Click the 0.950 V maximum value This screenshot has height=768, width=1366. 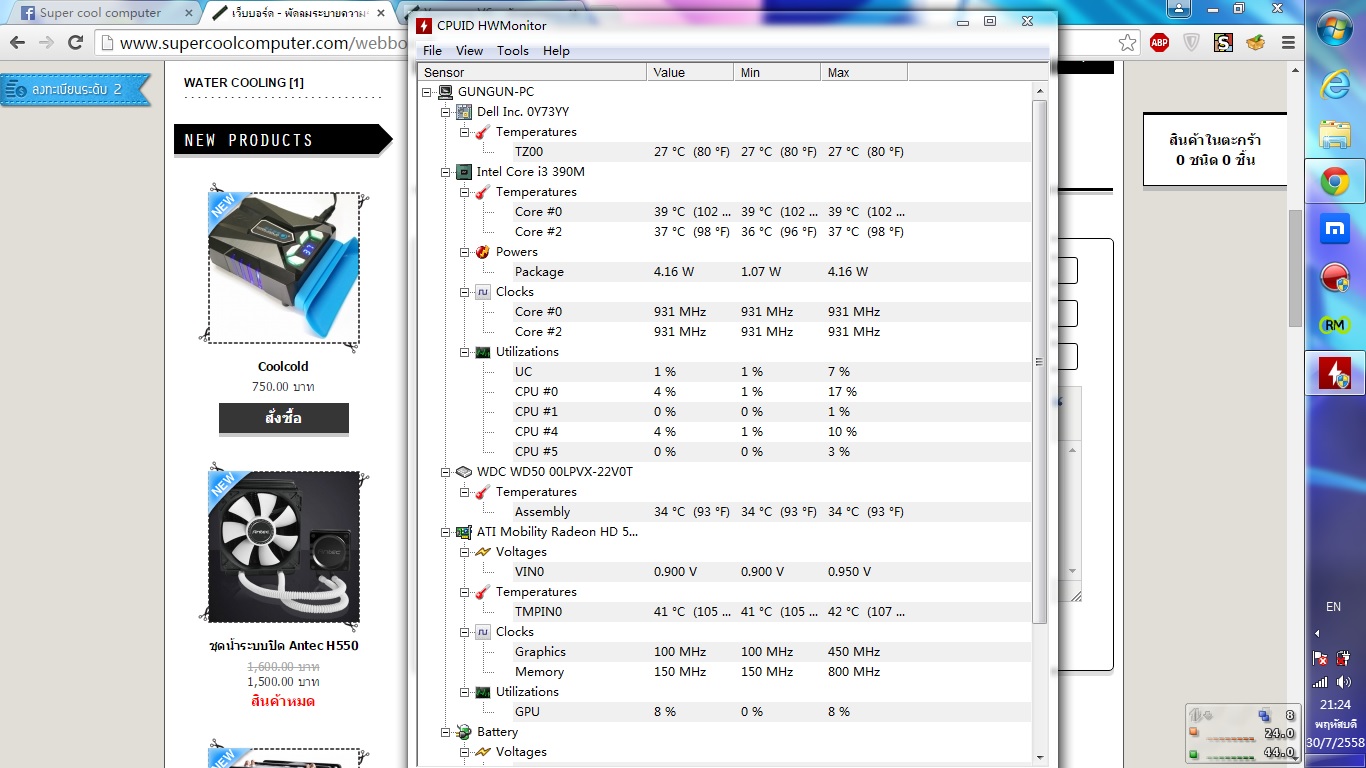click(x=849, y=572)
